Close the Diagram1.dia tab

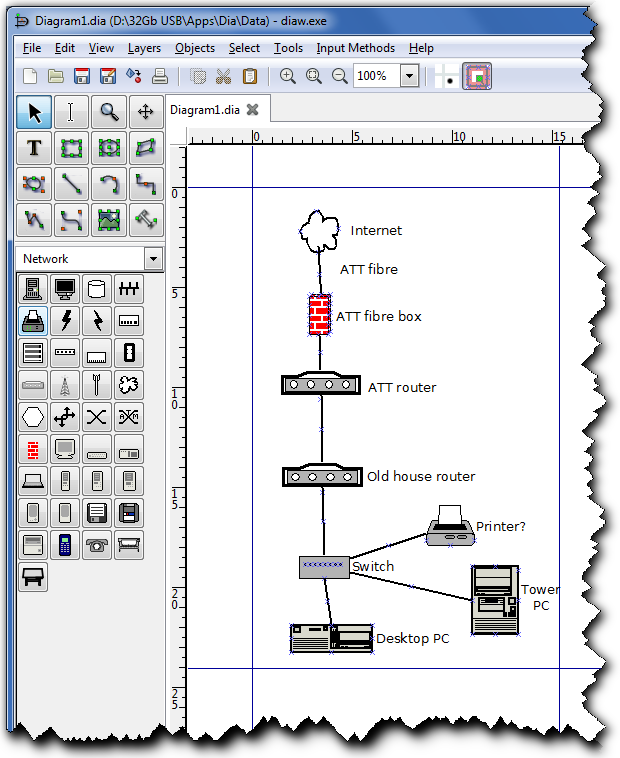coord(253,110)
